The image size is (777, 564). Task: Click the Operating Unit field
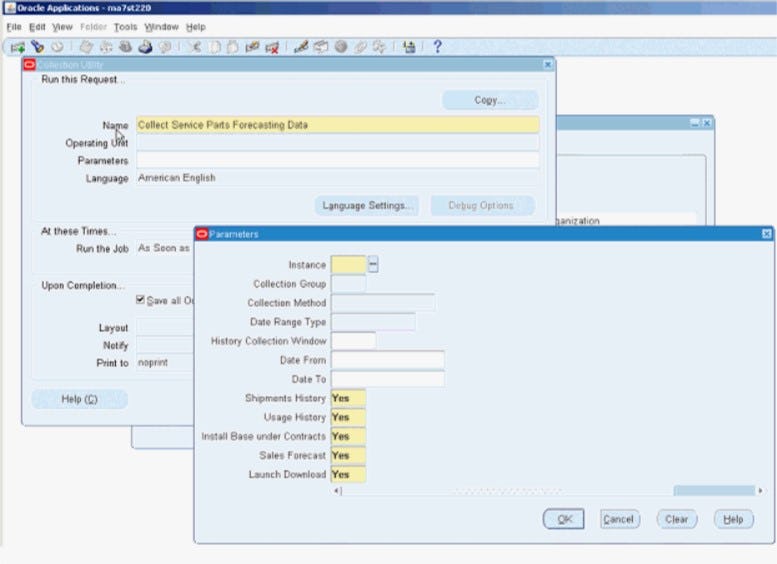338,143
